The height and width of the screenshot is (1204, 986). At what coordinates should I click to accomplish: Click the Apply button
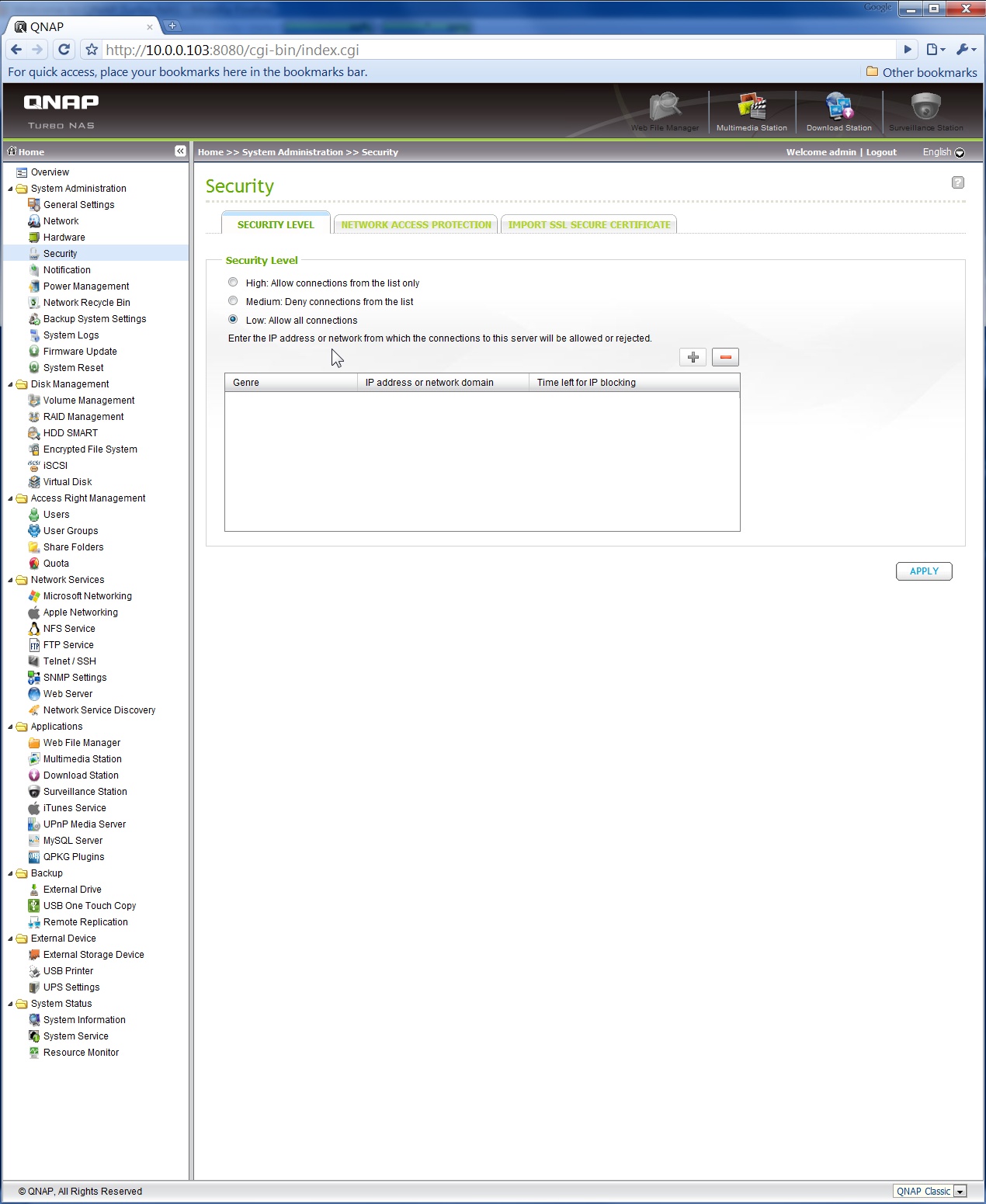click(x=924, y=571)
